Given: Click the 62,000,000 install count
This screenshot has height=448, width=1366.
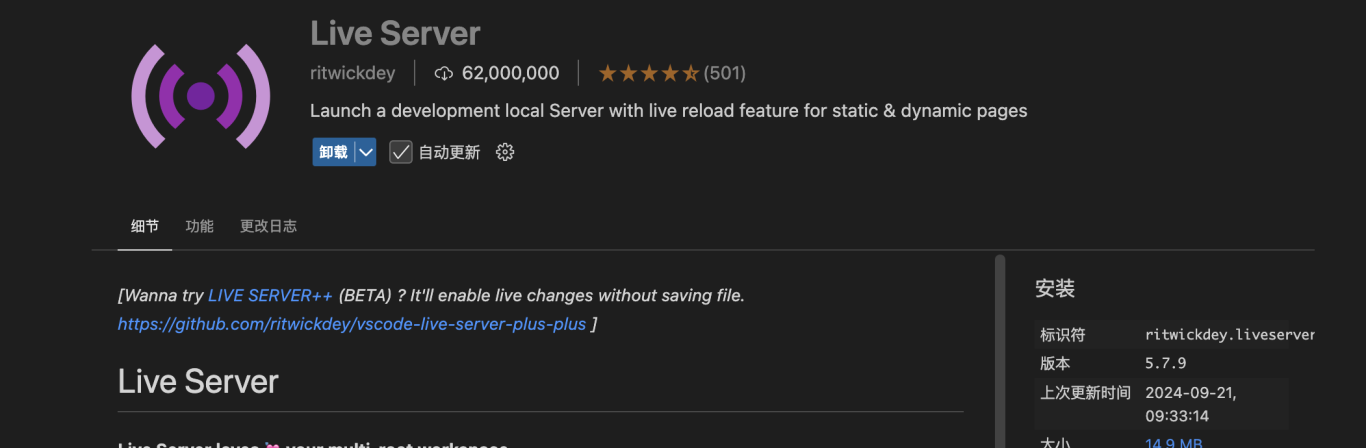Looking at the screenshot, I should [x=511, y=73].
